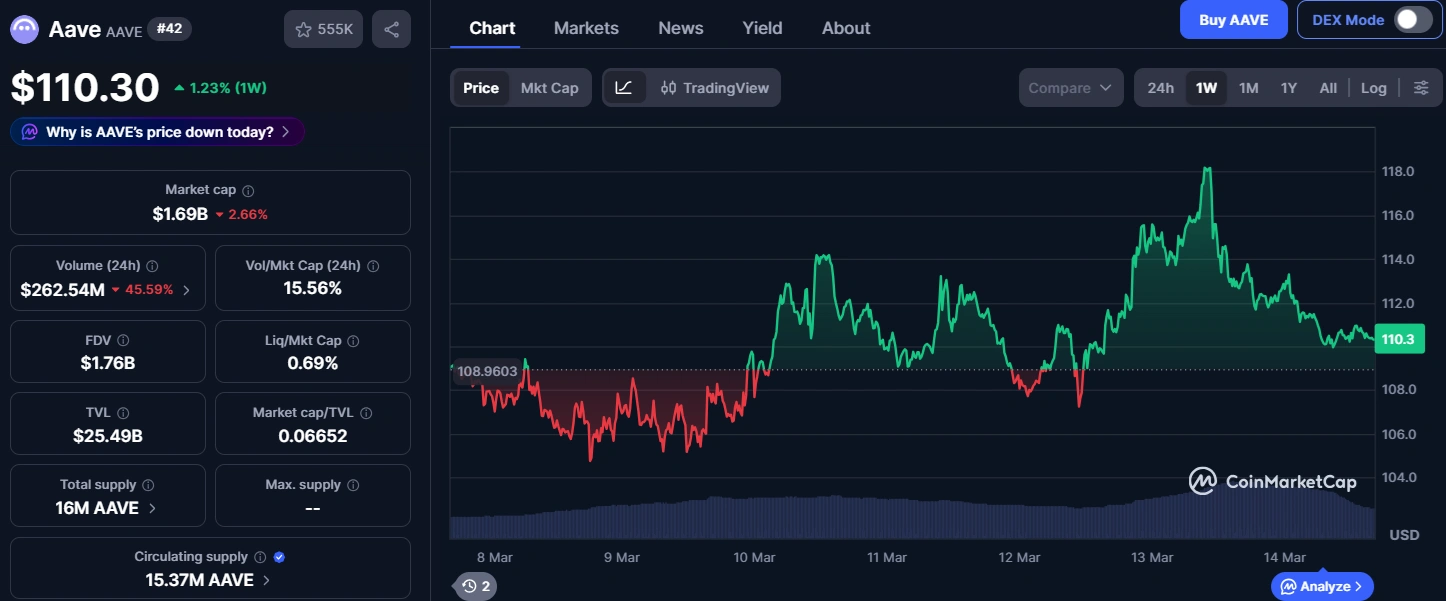1446x601 pixels.
Task: Open chart settings with sliders icon
Action: click(x=1421, y=87)
